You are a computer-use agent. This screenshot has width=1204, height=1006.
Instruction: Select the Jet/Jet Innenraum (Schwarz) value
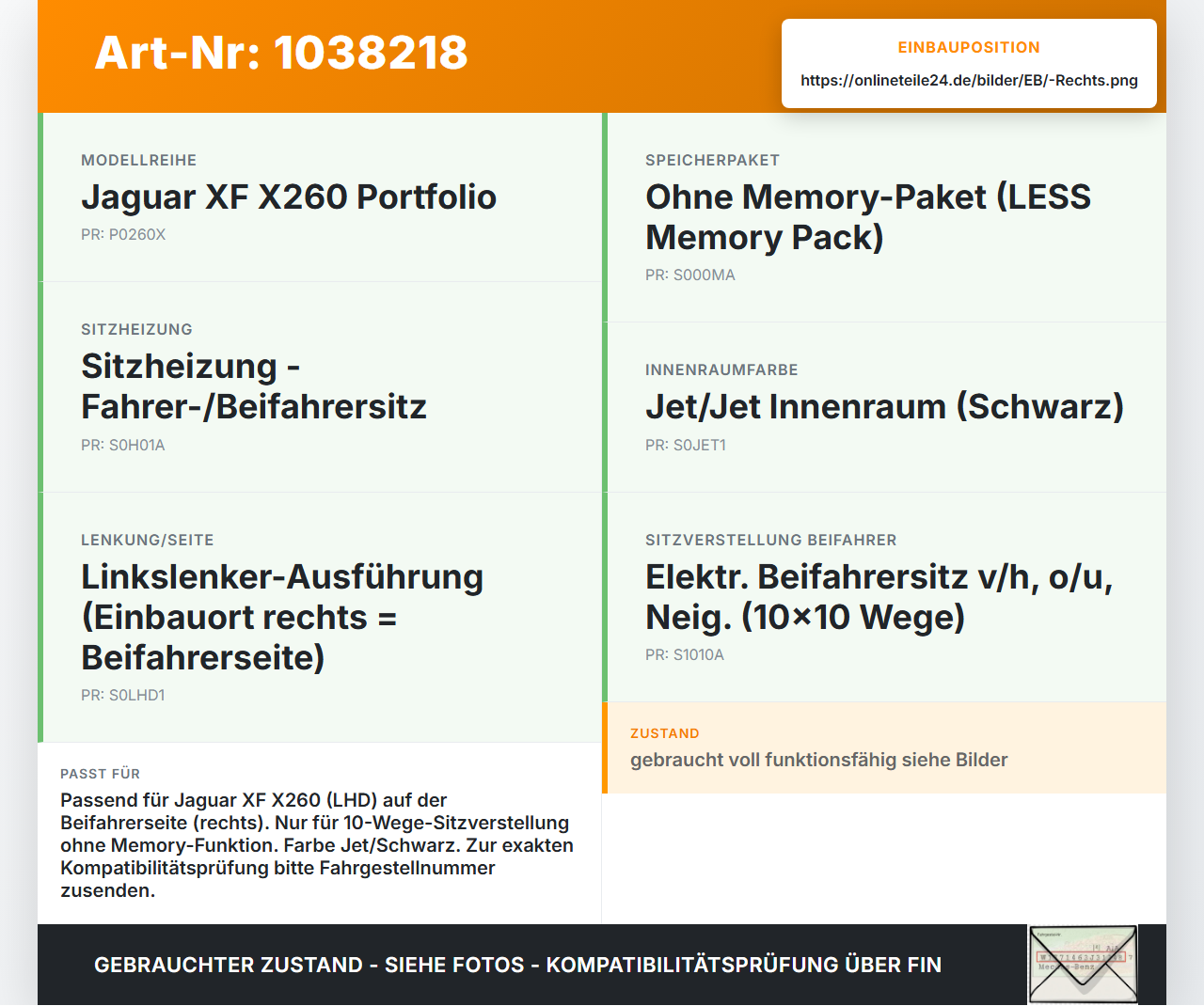[x=884, y=406]
